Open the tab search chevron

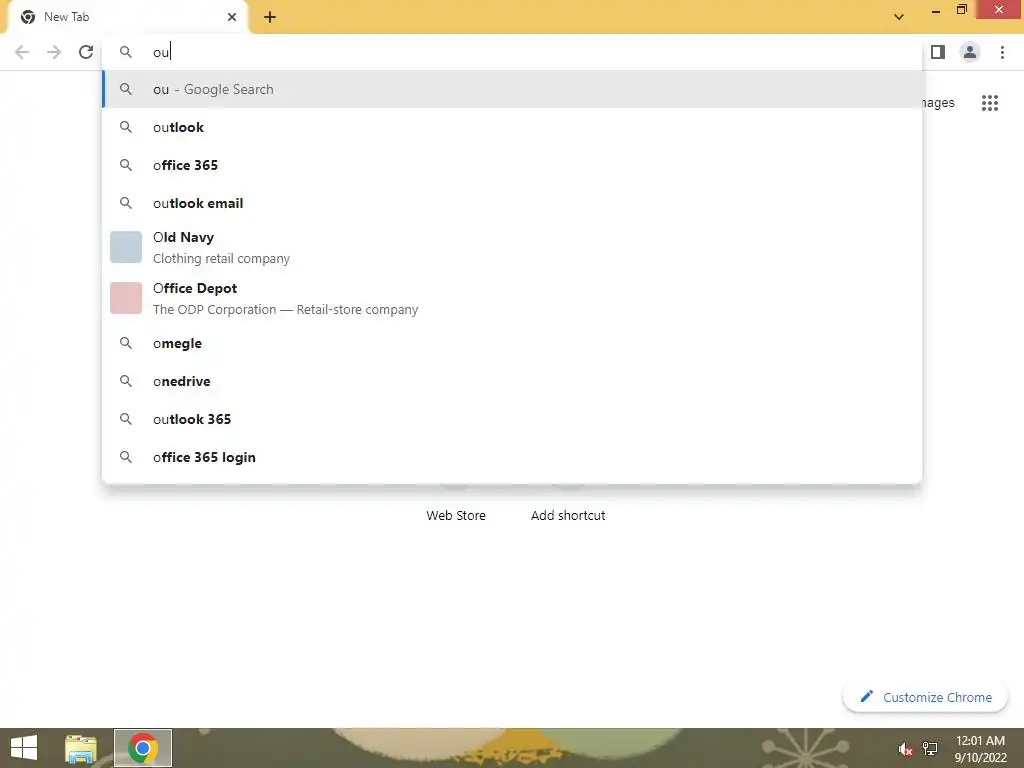pyautogui.click(x=899, y=17)
